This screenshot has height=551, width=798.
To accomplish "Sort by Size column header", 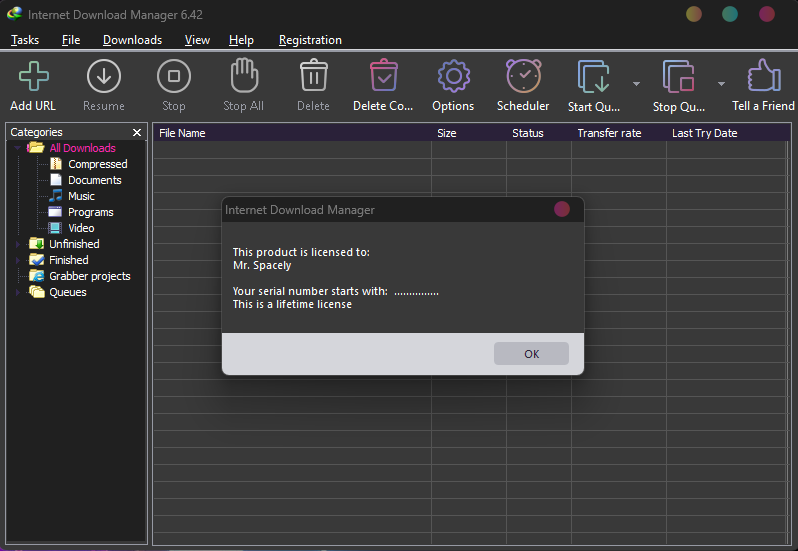I will [x=469, y=133].
